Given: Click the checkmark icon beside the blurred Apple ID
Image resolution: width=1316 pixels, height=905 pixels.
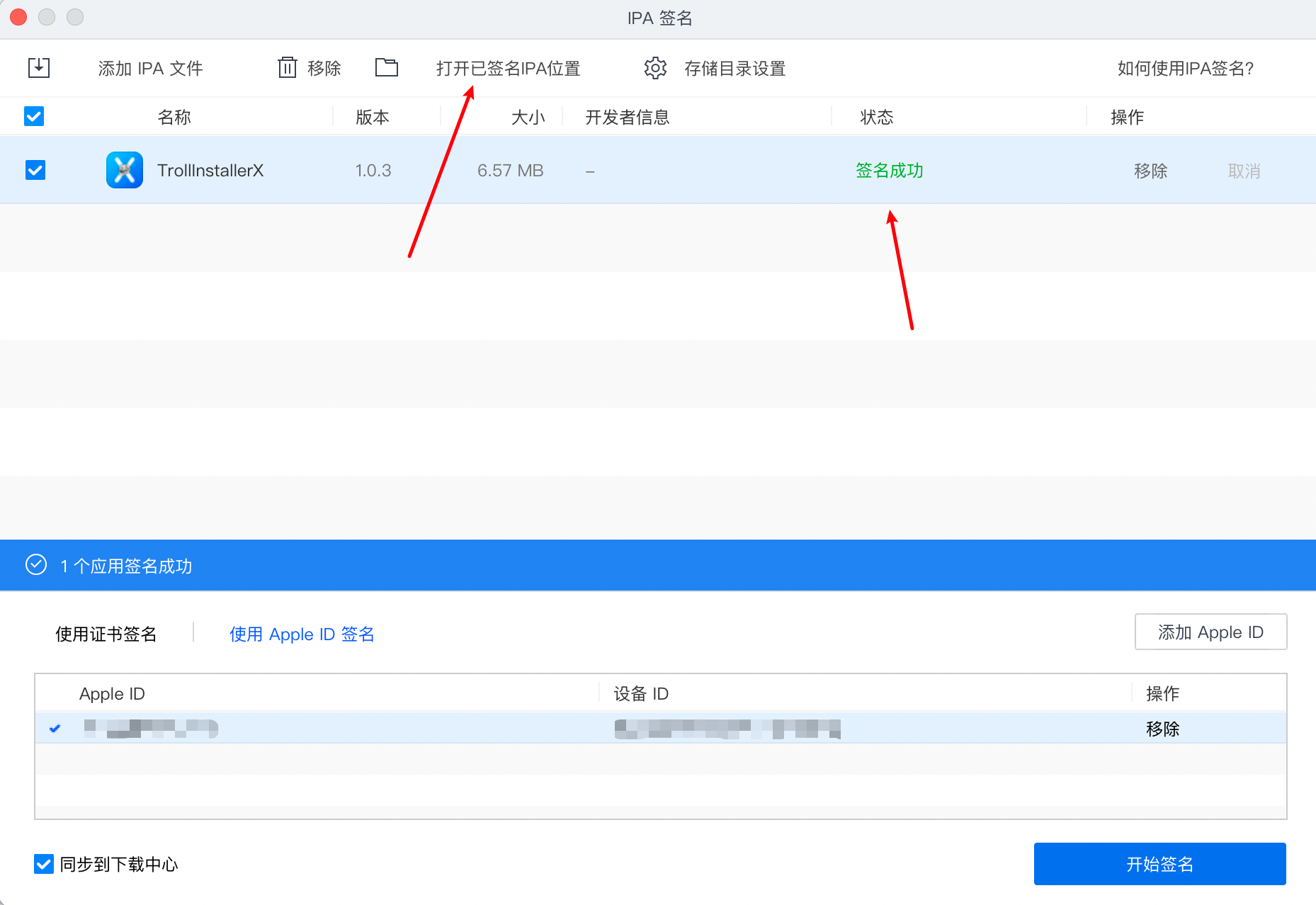Looking at the screenshot, I should tap(55, 728).
